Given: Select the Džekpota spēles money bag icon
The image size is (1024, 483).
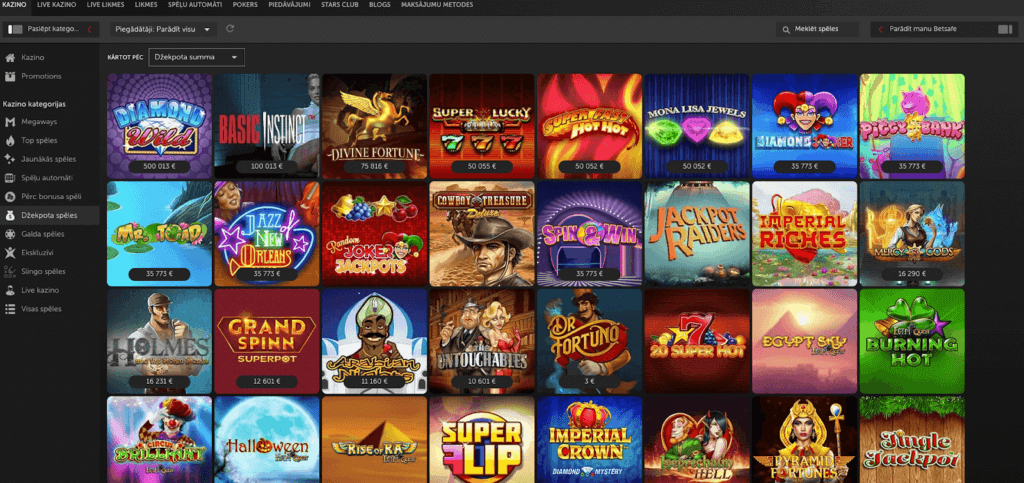Looking at the screenshot, I should point(10,215).
